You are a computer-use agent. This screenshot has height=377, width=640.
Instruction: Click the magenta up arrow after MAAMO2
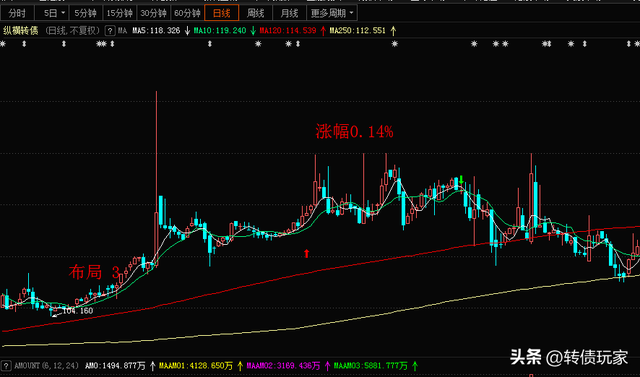(x=327, y=366)
